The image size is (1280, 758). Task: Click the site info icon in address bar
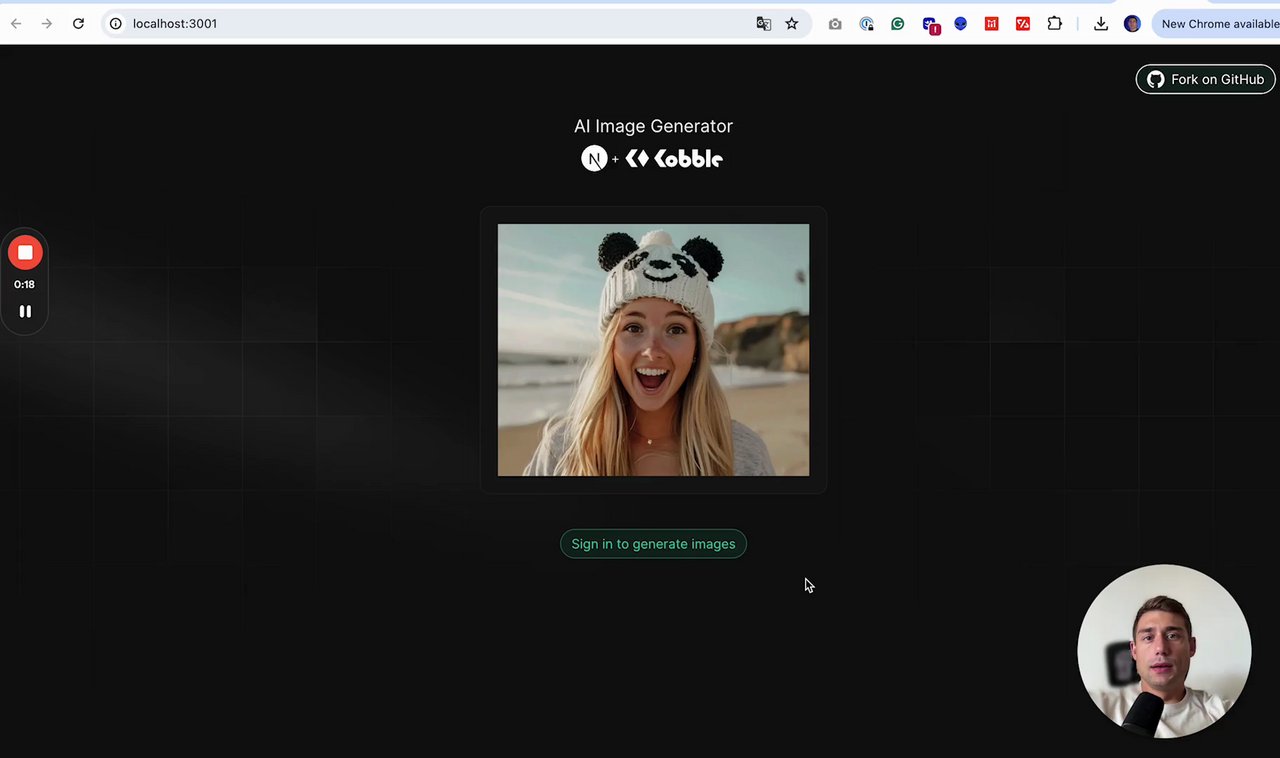tap(115, 24)
